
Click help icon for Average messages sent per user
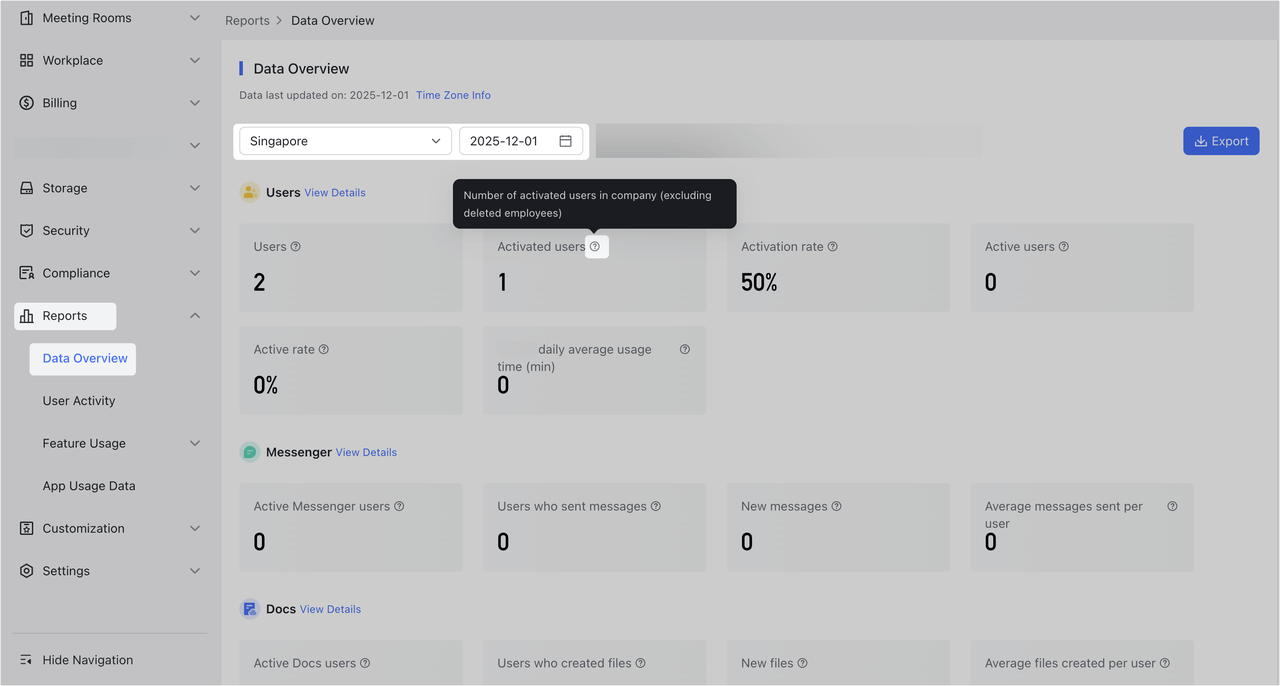click(x=1173, y=507)
